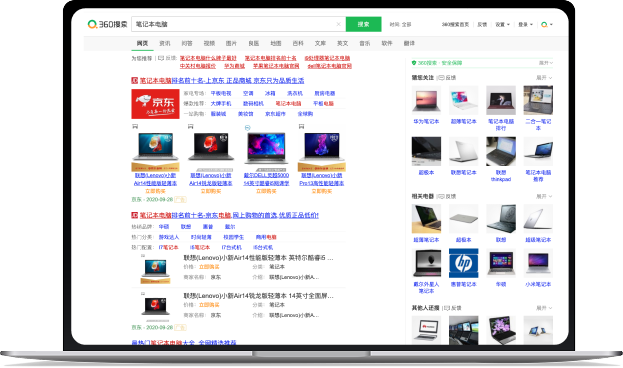Open the 笔记本电脑排行 thumbnail

[x=501, y=100]
